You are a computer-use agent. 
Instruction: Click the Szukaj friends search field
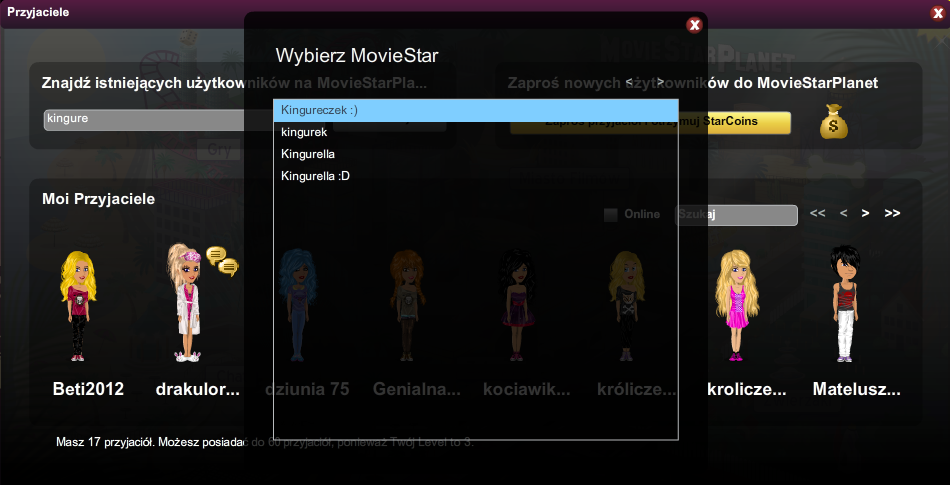pos(736,215)
